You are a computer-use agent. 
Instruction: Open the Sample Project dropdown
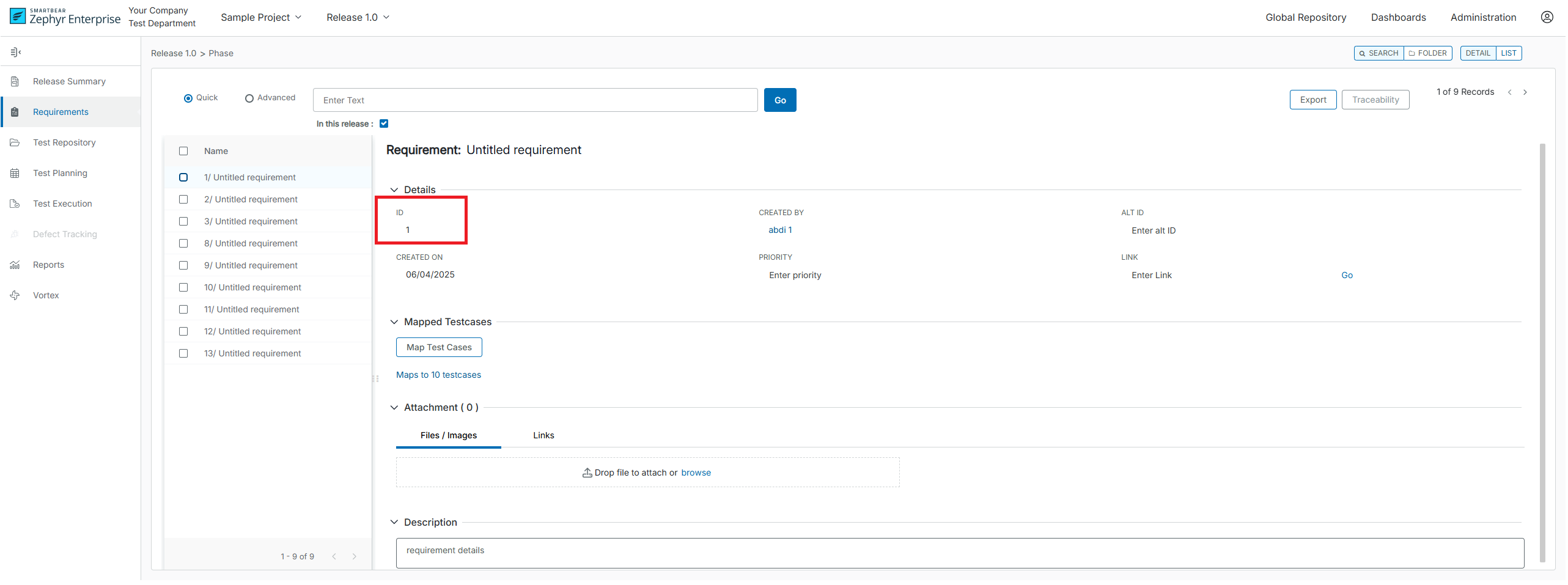click(x=261, y=17)
